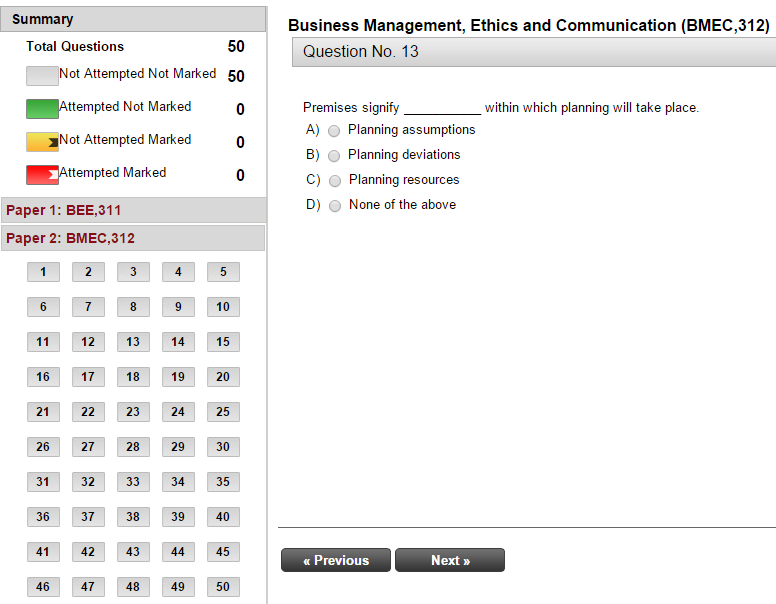Open question 37 in palette
The image size is (776, 604).
[88, 517]
